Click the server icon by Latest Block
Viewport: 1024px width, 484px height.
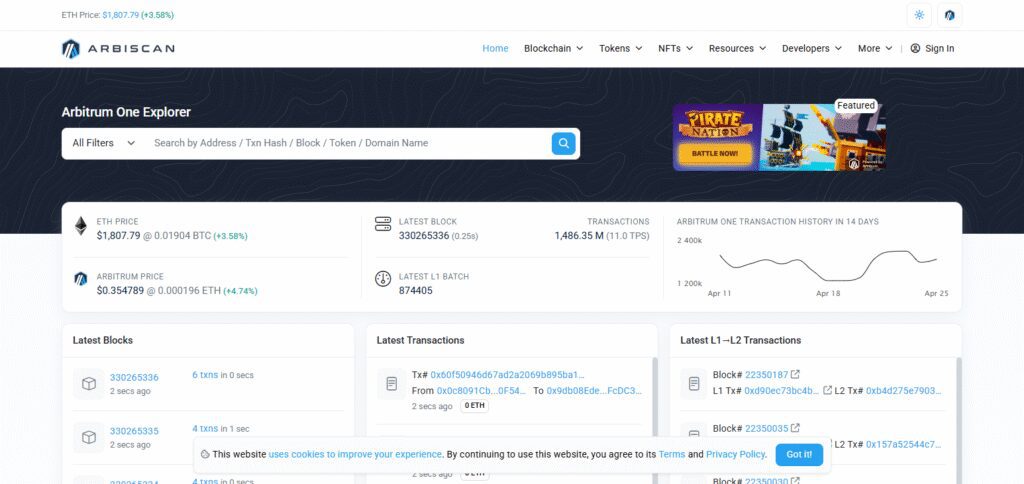pyautogui.click(x=383, y=224)
